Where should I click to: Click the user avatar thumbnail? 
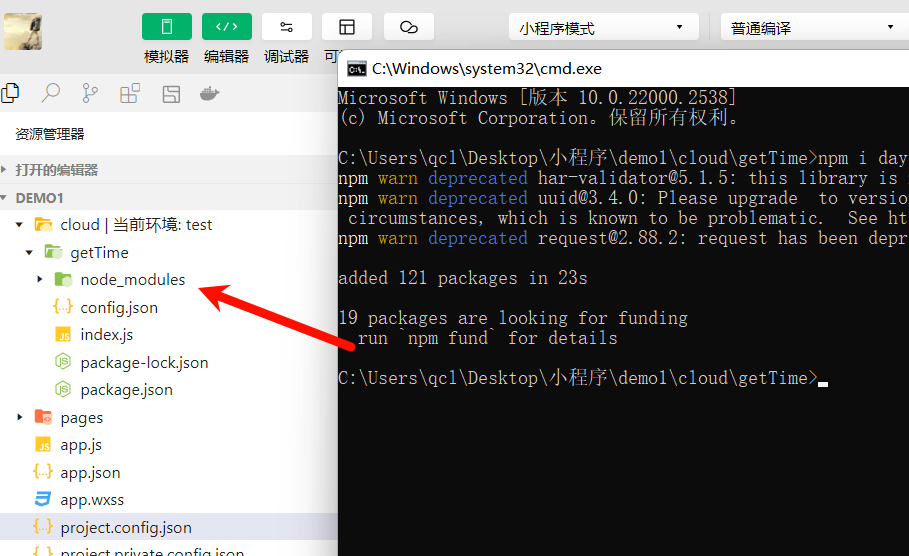[x=23, y=32]
